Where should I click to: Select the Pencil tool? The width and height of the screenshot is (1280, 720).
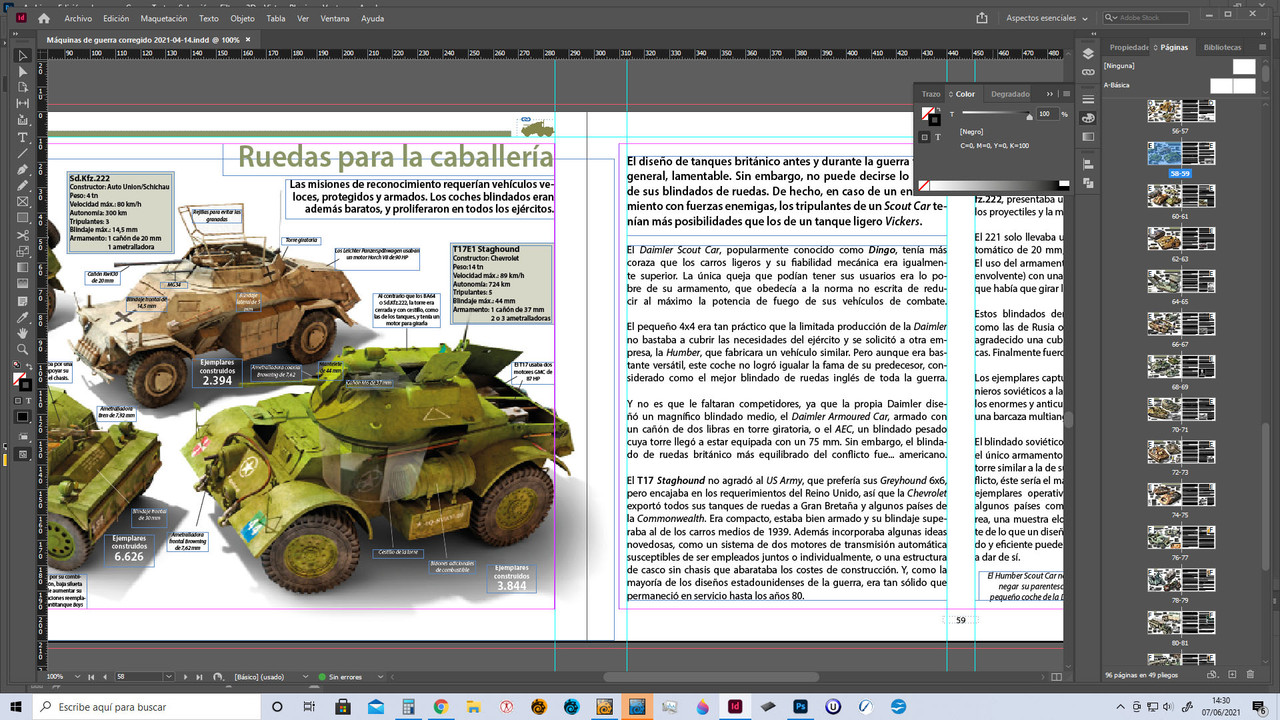pyautogui.click(x=23, y=185)
